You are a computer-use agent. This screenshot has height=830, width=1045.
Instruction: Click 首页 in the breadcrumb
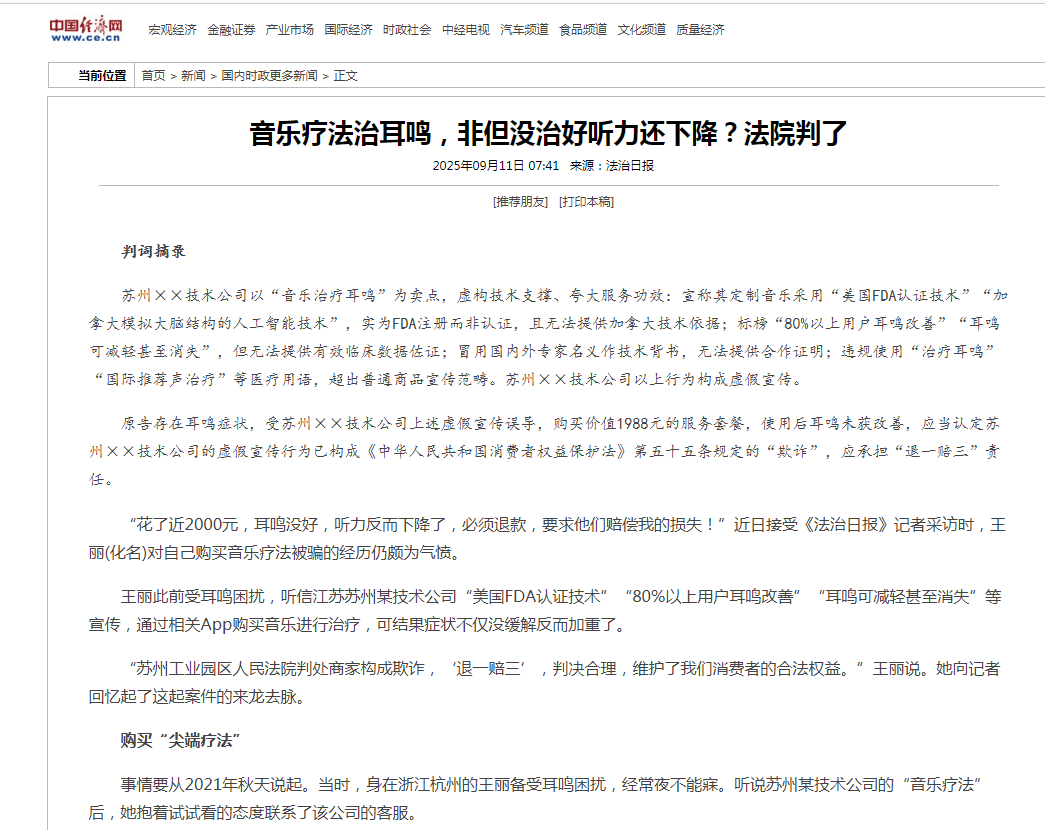[x=153, y=75]
